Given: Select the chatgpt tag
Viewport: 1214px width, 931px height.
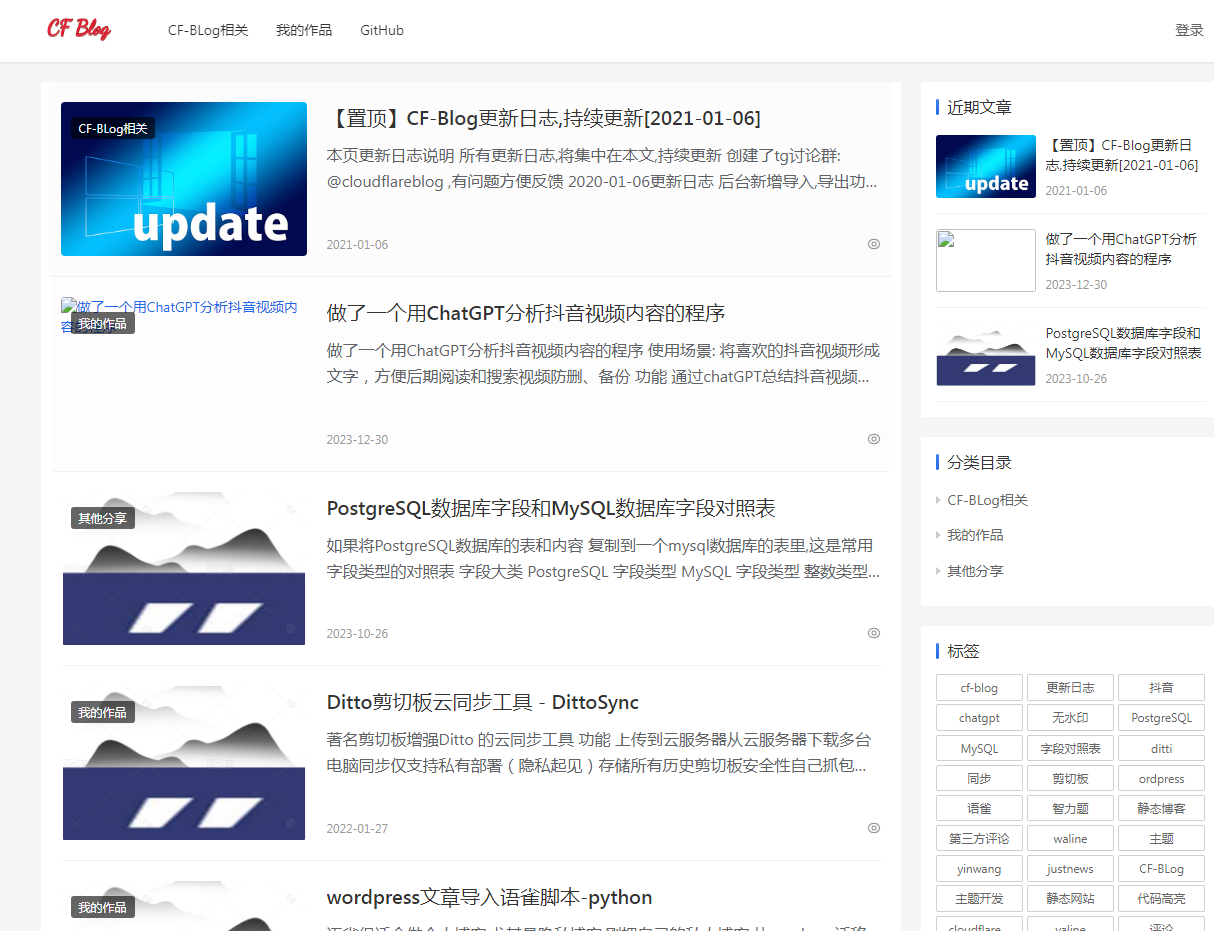Looking at the screenshot, I should (x=979, y=718).
